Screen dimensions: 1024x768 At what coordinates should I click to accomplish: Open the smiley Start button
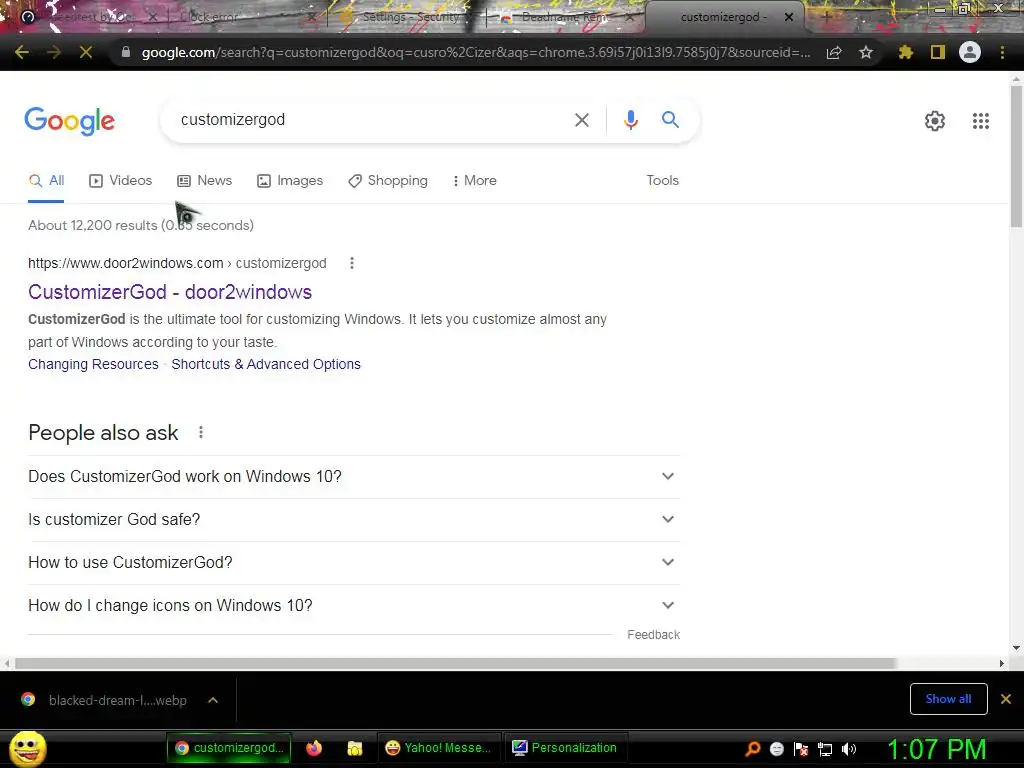[27, 748]
